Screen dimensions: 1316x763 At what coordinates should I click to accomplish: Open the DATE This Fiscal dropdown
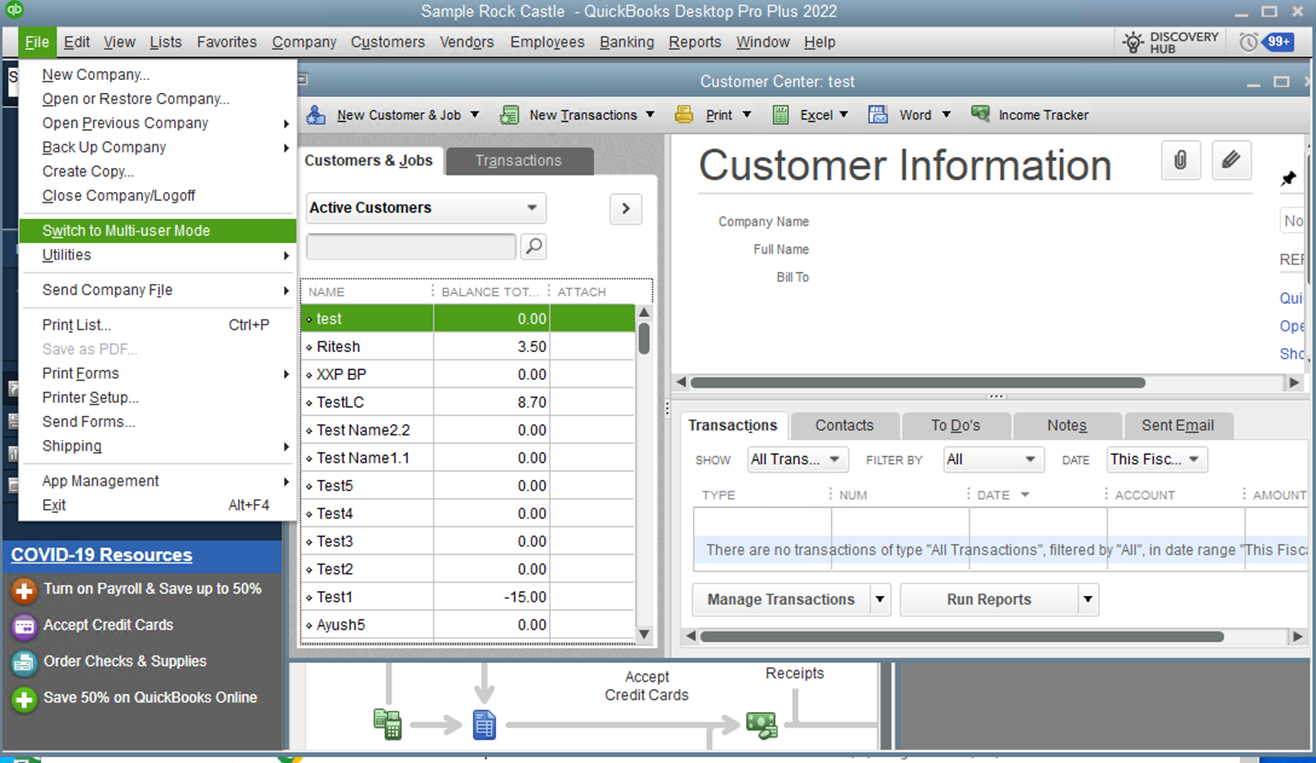pyautogui.click(x=1157, y=459)
